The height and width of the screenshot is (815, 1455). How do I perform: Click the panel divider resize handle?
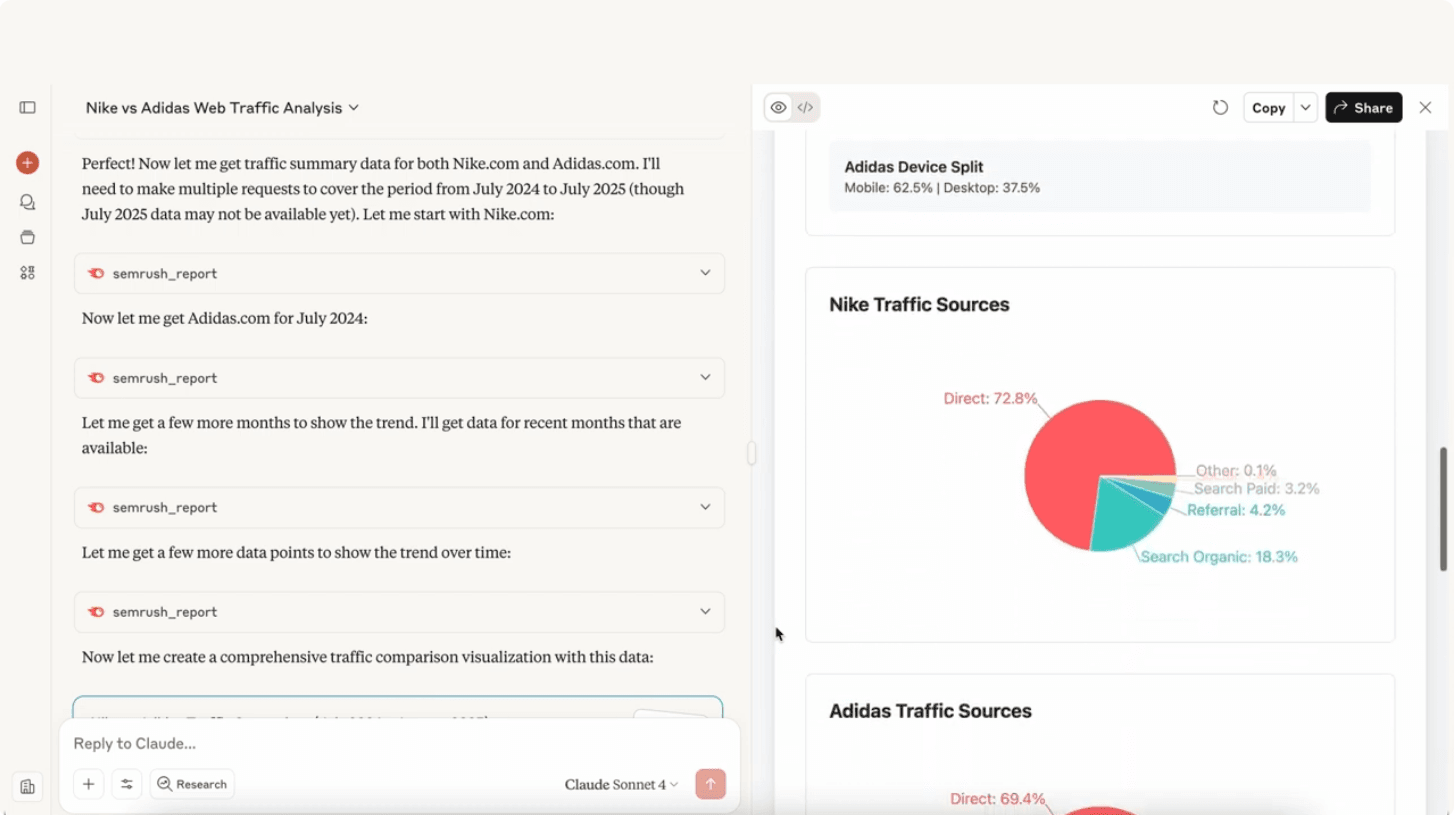click(x=751, y=453)
